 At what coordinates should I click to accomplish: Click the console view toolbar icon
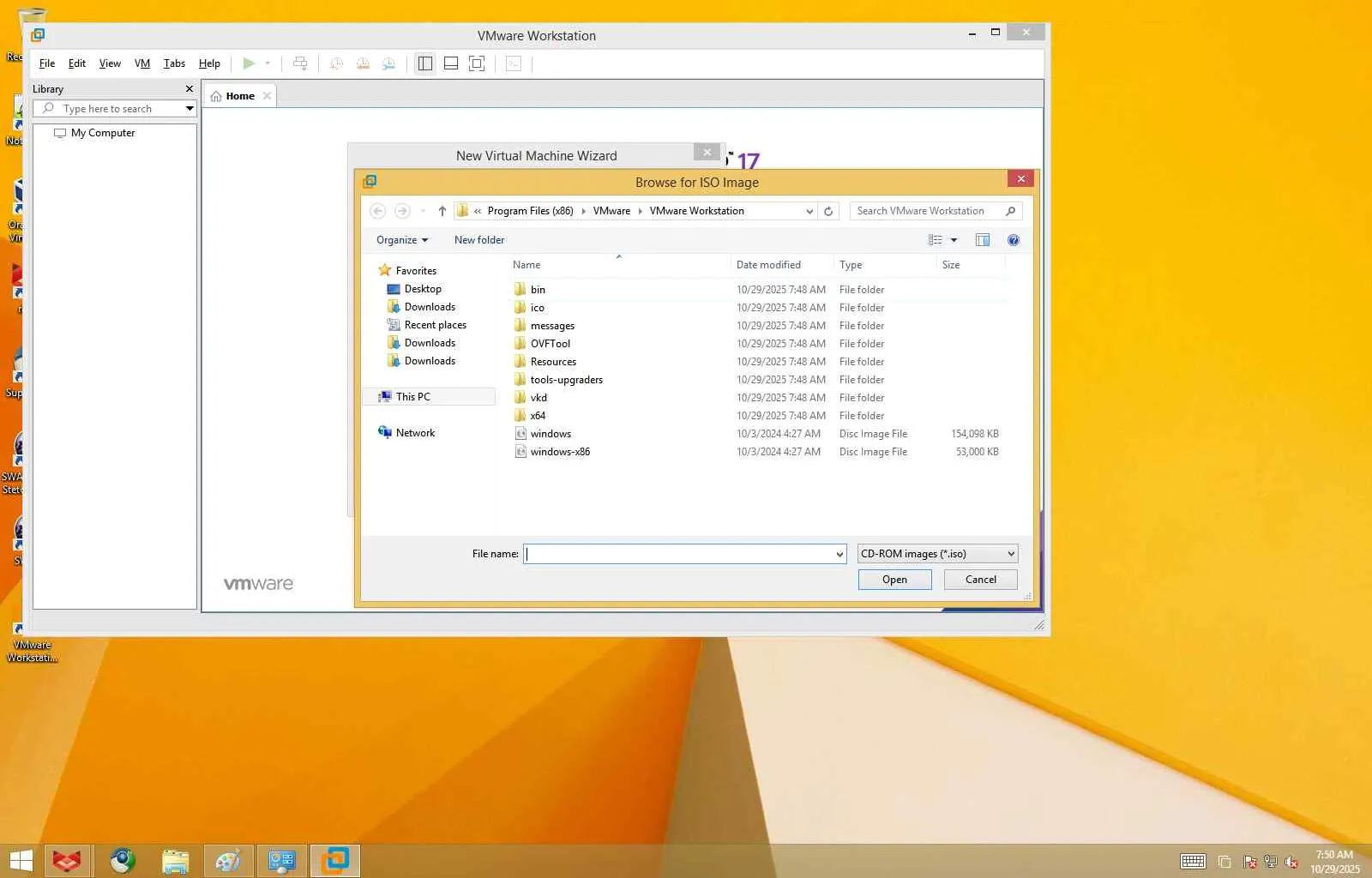point(514,63)
